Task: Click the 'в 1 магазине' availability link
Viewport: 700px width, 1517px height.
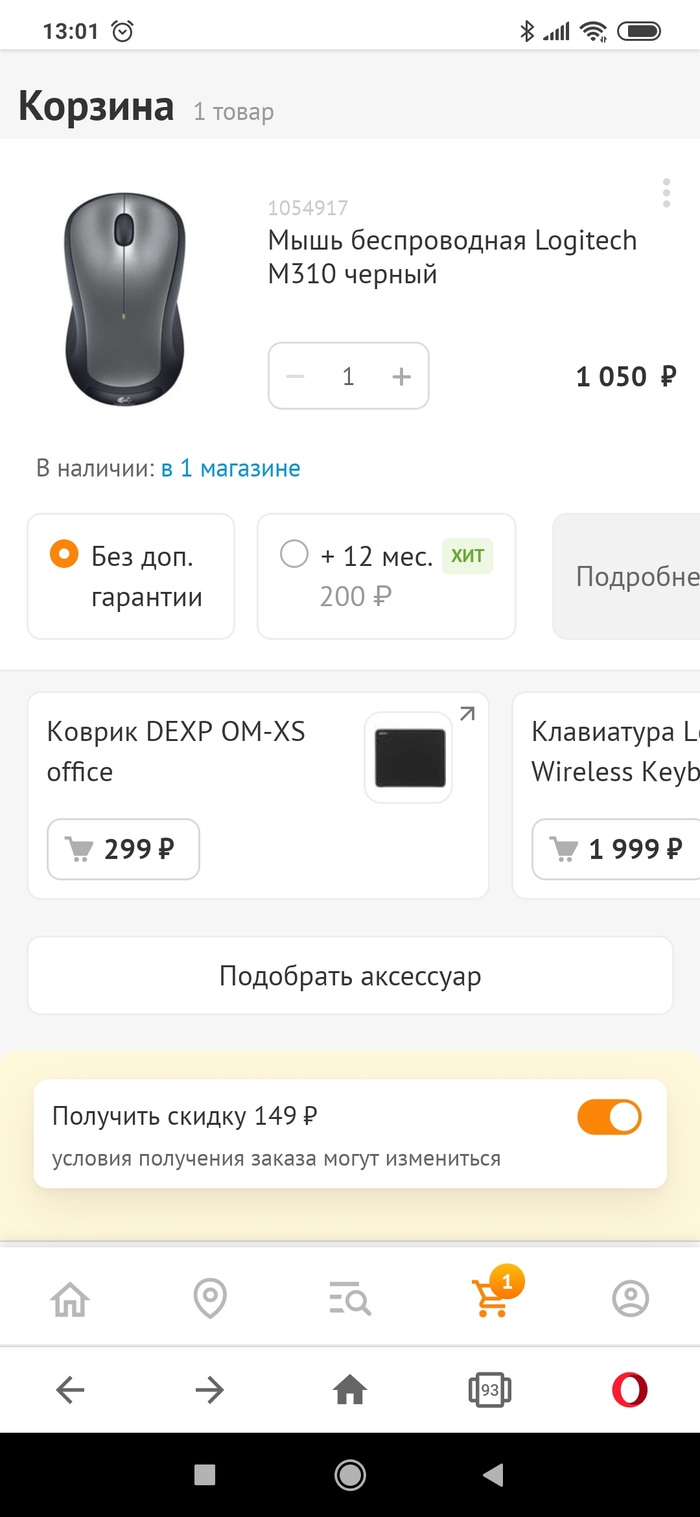Action: [x=231, y=468]
